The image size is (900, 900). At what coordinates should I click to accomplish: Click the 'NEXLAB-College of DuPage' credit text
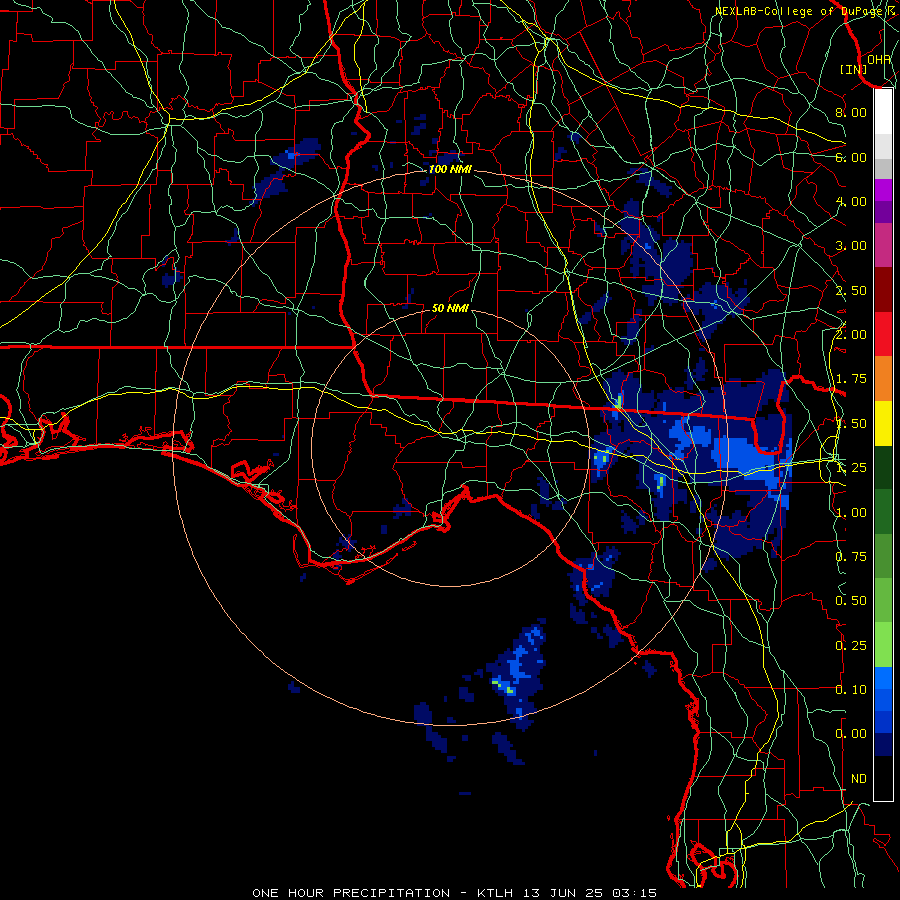(x=799, y=11)
